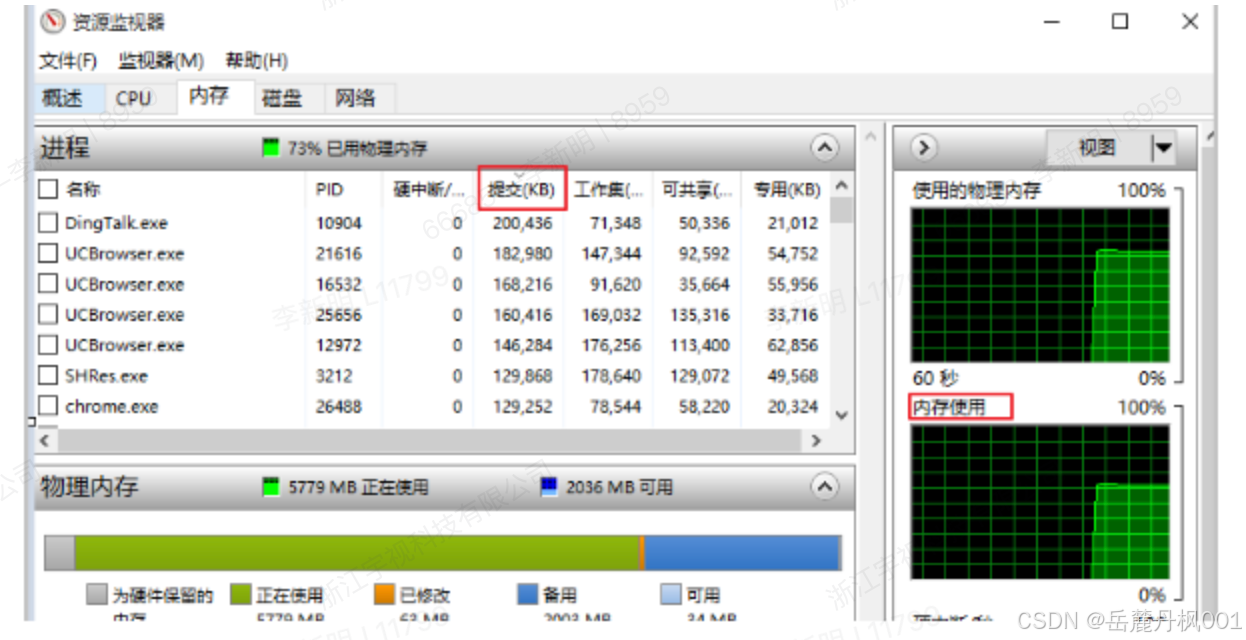Check the UCBrowser.exe PID 21616 checkbox
Screen dimensions: 1246x640
(48, 253)
